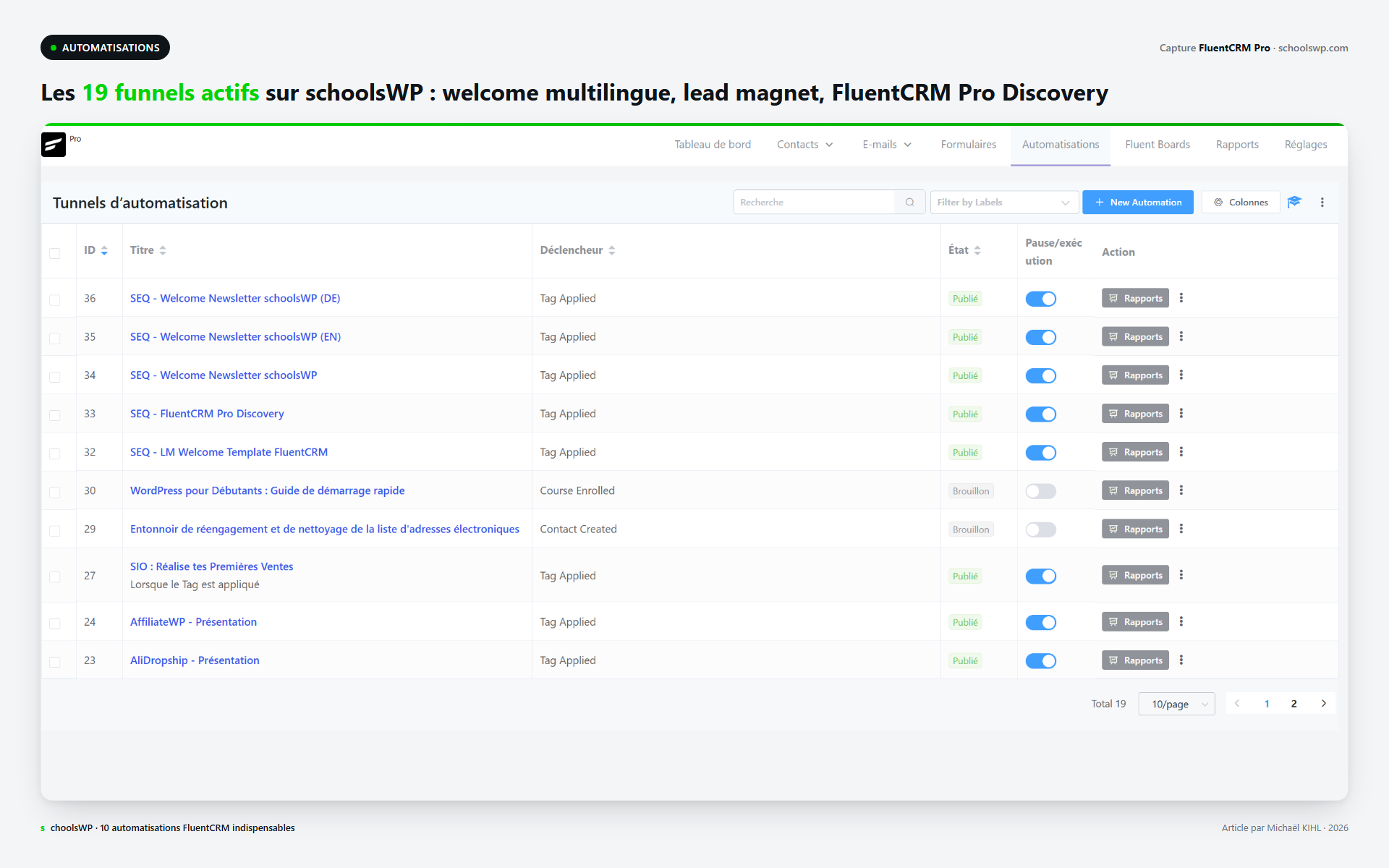
Task: Open Colonnes column settings button
Action: pyautogui.click(x=1240, y=203)
